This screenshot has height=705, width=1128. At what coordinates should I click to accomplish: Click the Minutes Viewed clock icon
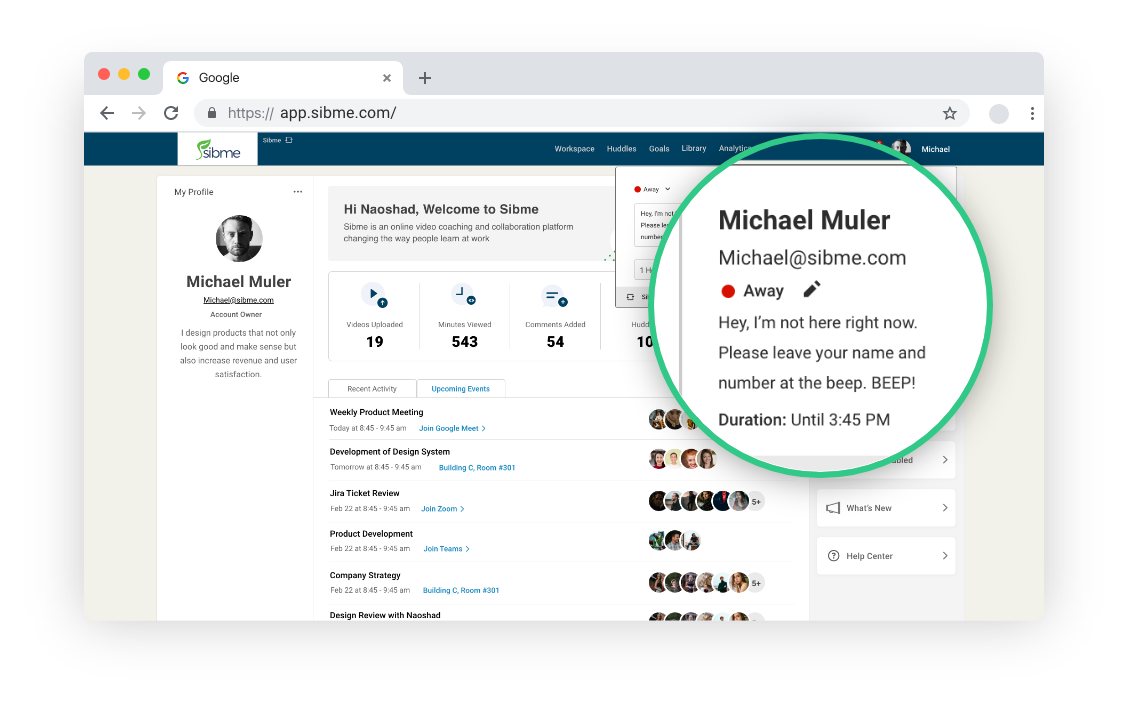pos(464,295)
